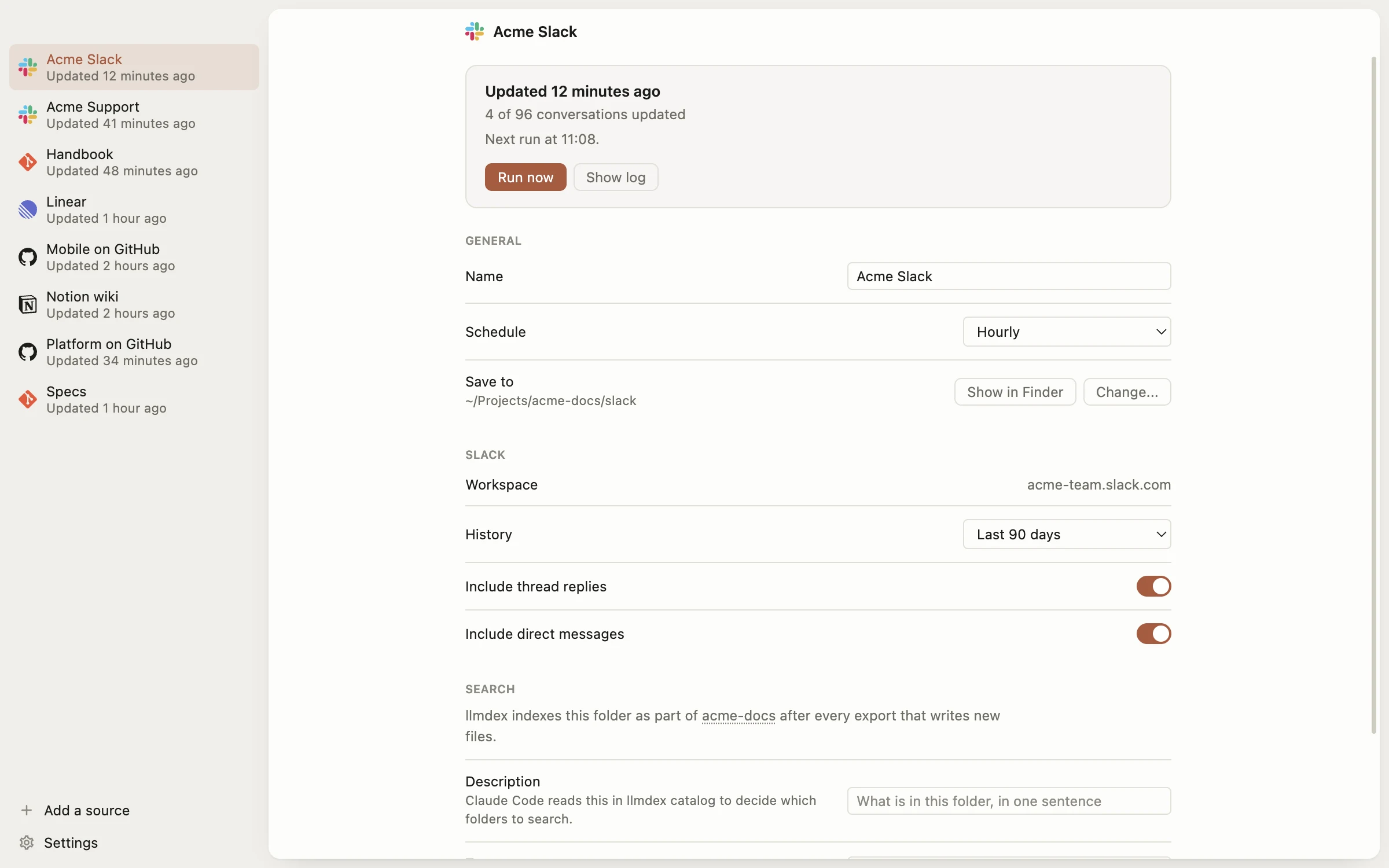Click the Slack icon beside Acme Support
1389x868 pixels.
click(27, 115)
